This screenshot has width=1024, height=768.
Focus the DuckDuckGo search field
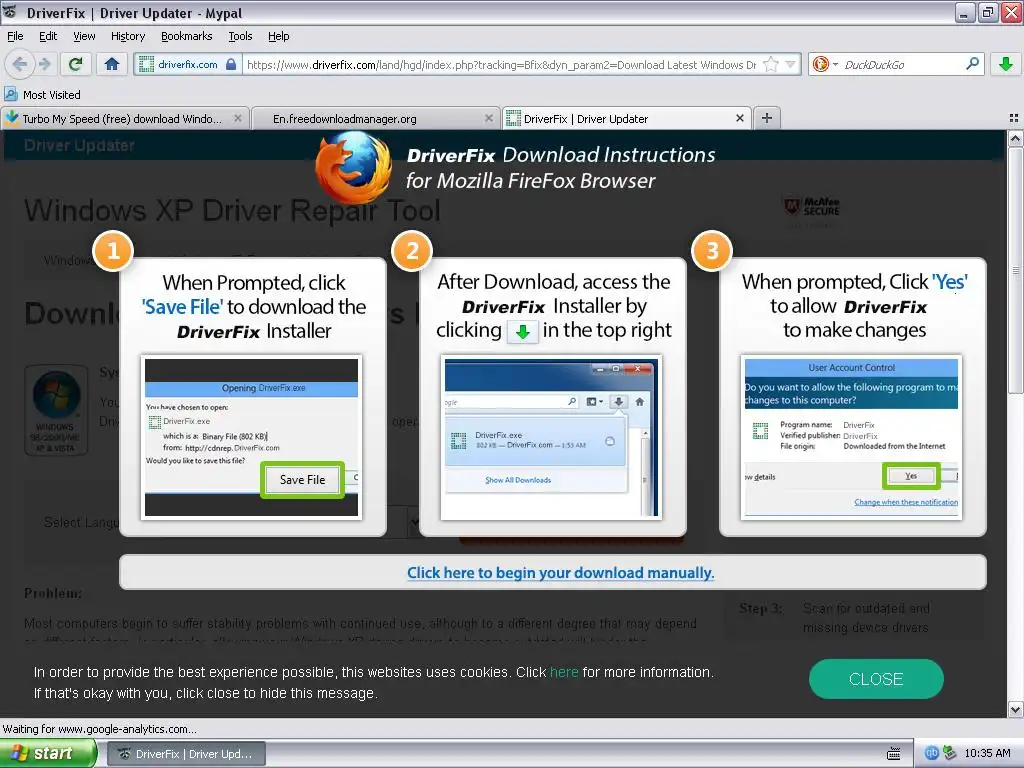tap(901, 64)
